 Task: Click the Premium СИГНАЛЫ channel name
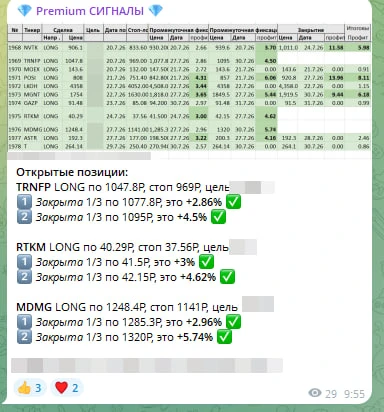(90, 11)
